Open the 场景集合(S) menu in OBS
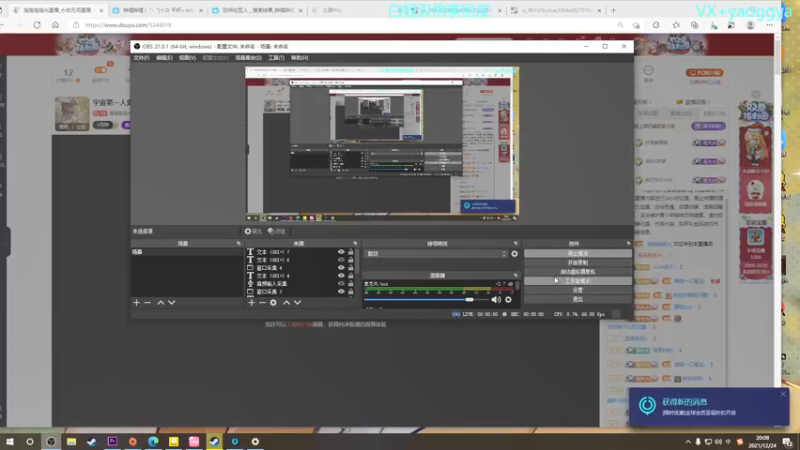 pos(248,58)
